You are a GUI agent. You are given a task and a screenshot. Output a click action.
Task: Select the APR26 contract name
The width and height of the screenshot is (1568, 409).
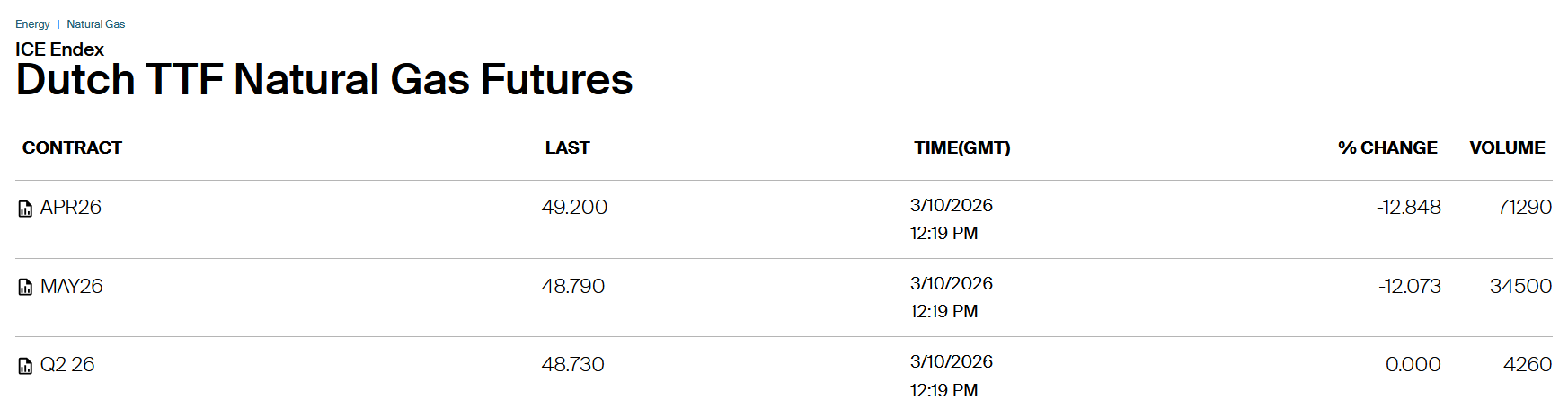tap(71, 208)
